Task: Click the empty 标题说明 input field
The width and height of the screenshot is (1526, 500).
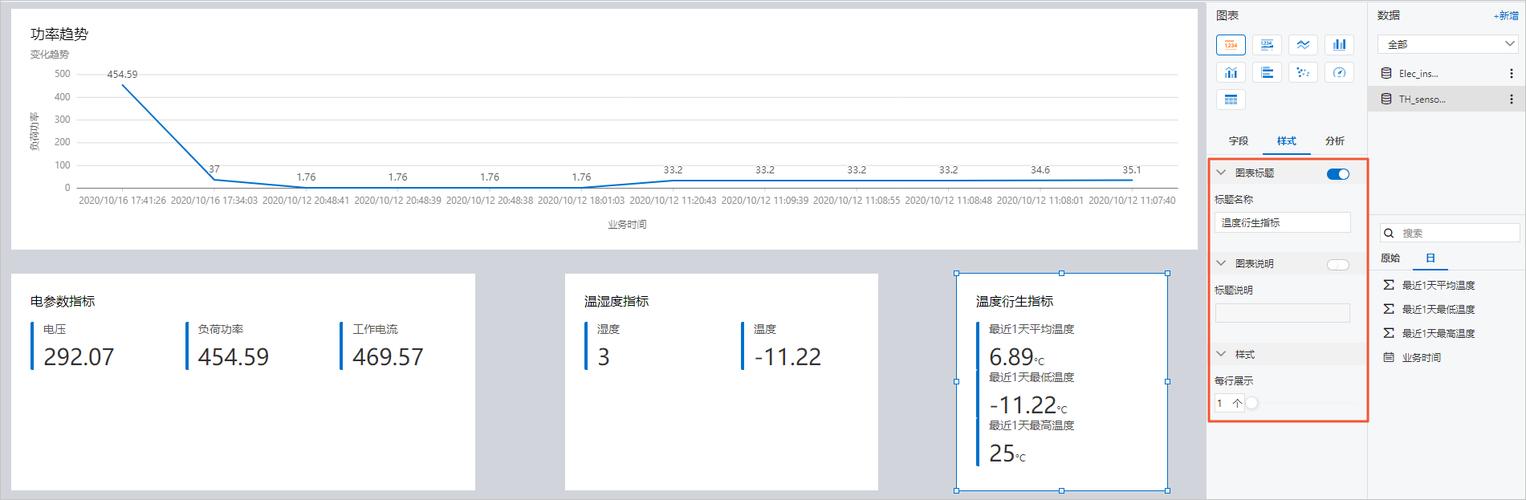Action: tap(1282, 313)
